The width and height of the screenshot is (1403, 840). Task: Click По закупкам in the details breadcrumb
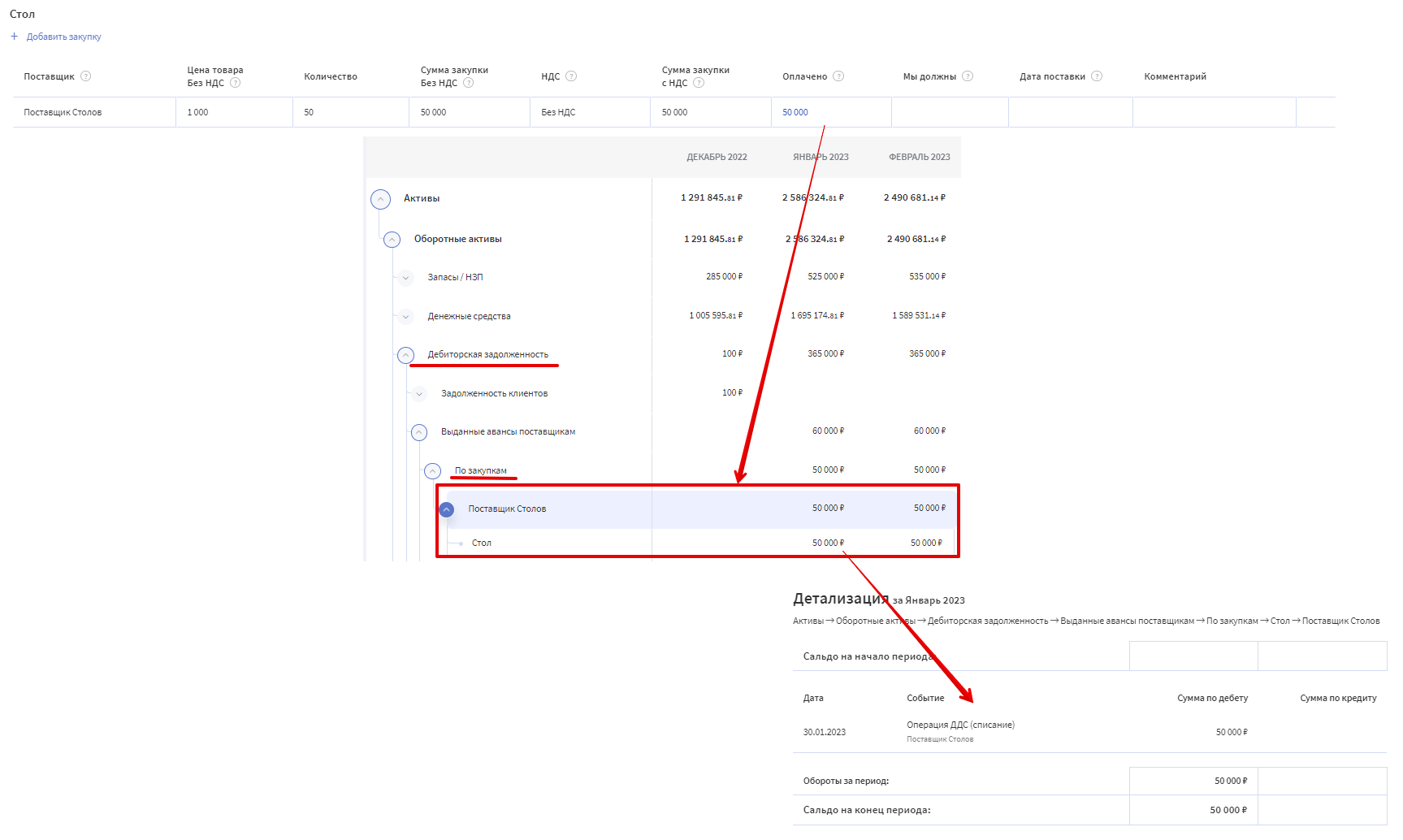[1232, 621]
